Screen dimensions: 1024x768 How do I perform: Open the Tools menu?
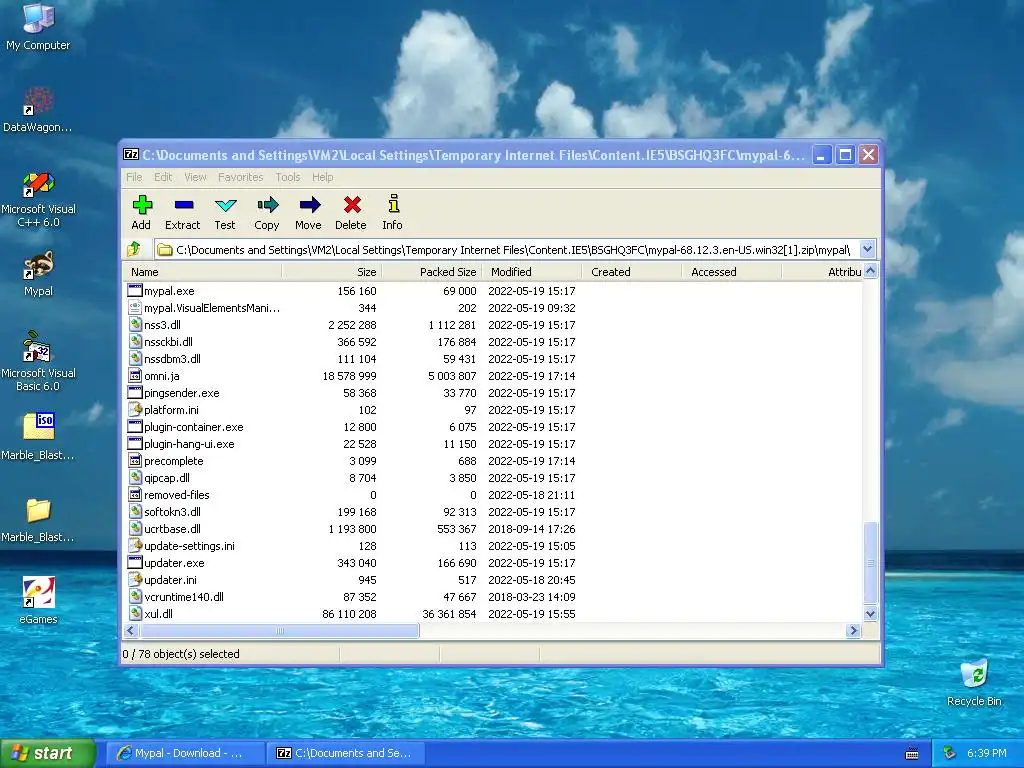288,177
